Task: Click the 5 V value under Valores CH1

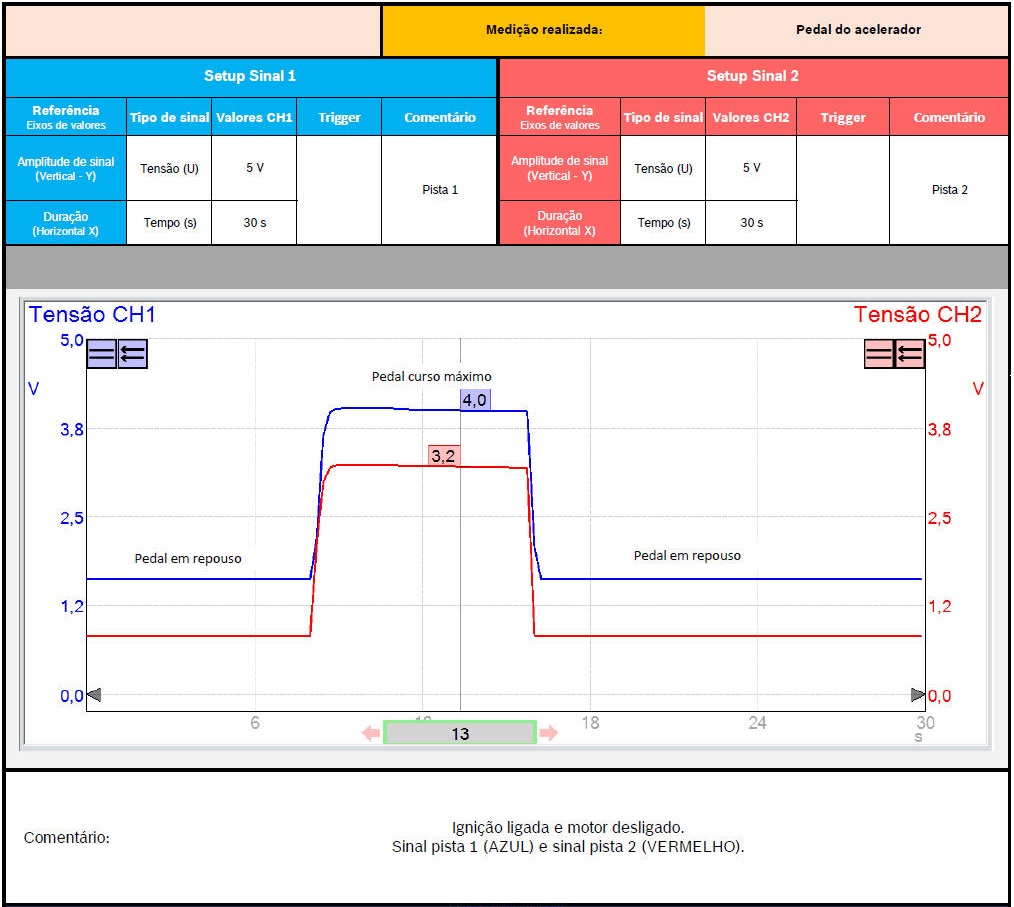Action: click(x=254, y=168)
